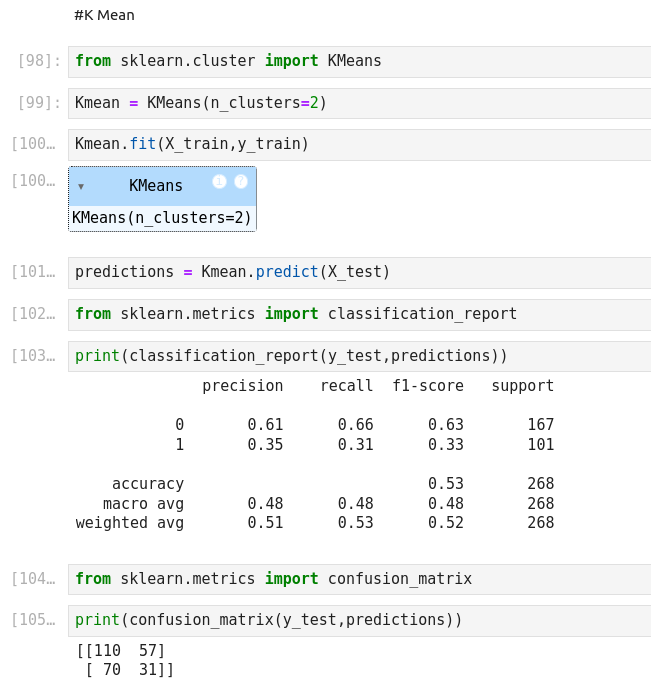Focus the print classification_report cell
The image size is (651, 697).
coord(358,356)
